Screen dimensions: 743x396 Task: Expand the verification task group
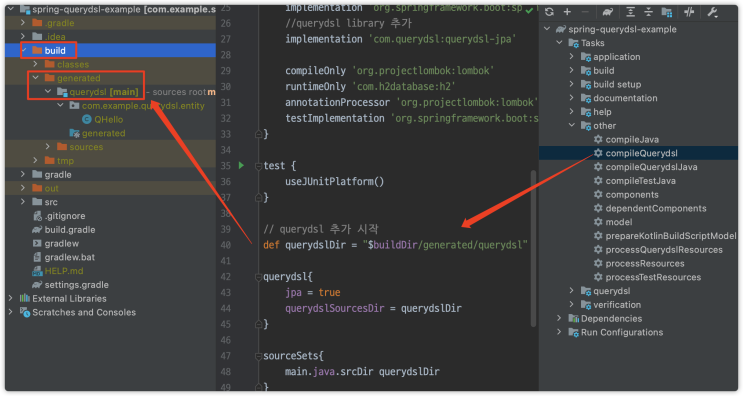571,305
